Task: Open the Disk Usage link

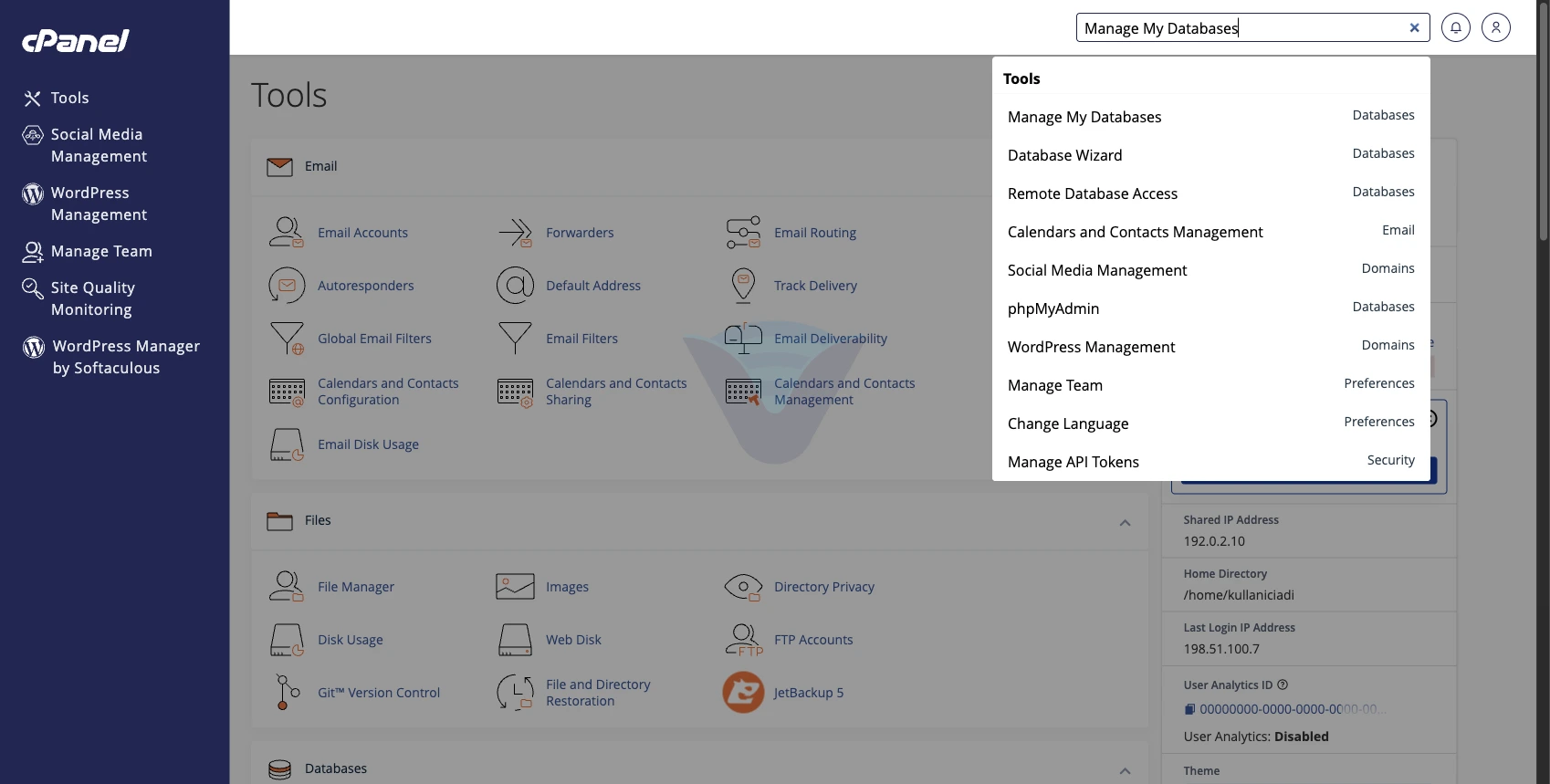Action: pyautogui.click(x=351, y=640)
